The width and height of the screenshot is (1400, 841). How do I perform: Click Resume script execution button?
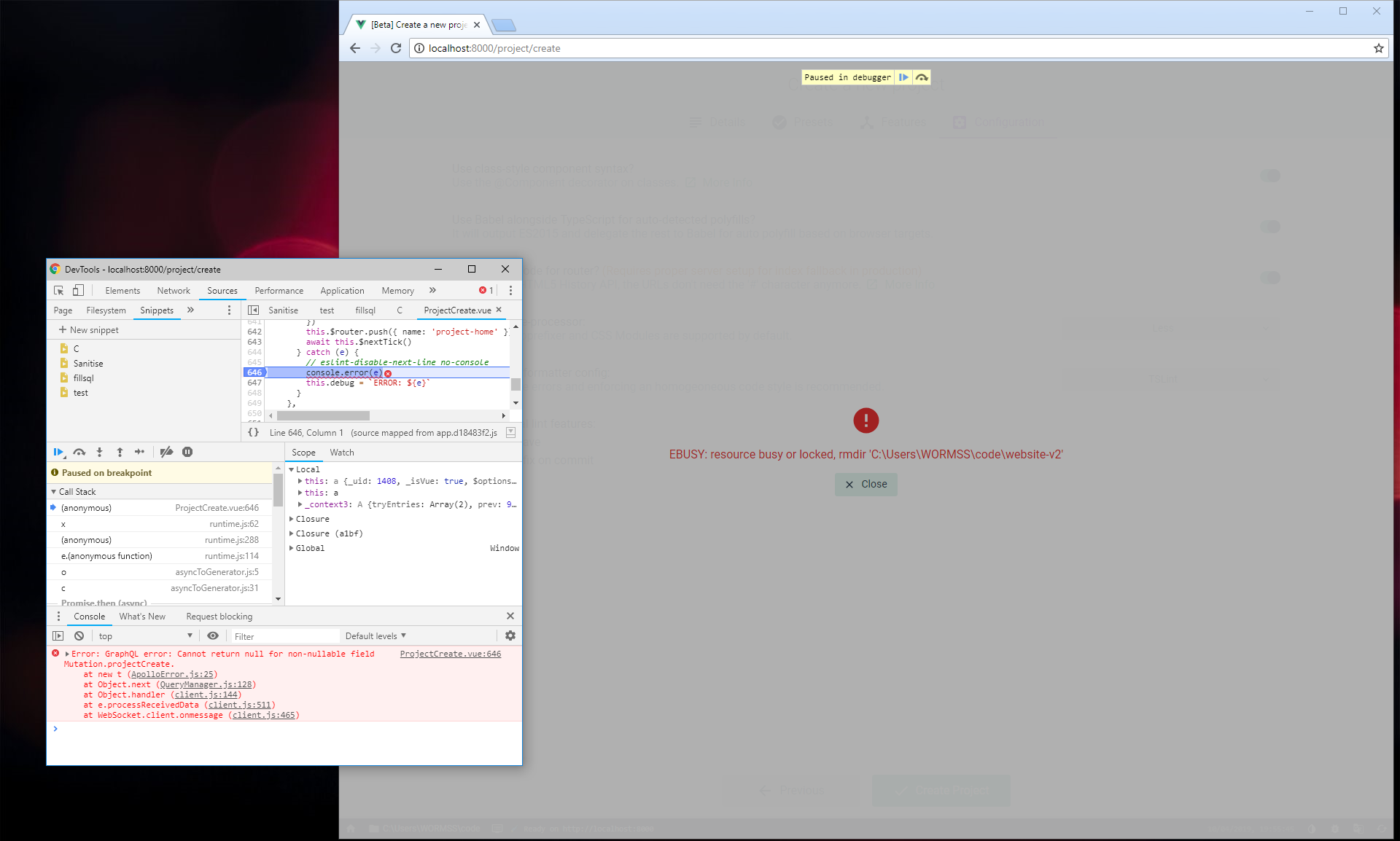click(x=59, y=452)
